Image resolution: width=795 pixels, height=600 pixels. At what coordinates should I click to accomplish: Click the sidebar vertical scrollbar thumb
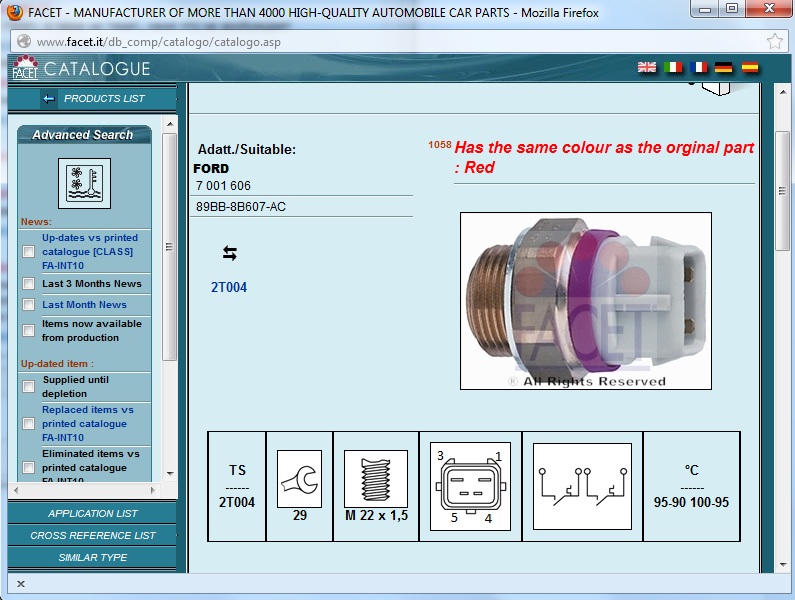tap(170, 247)
